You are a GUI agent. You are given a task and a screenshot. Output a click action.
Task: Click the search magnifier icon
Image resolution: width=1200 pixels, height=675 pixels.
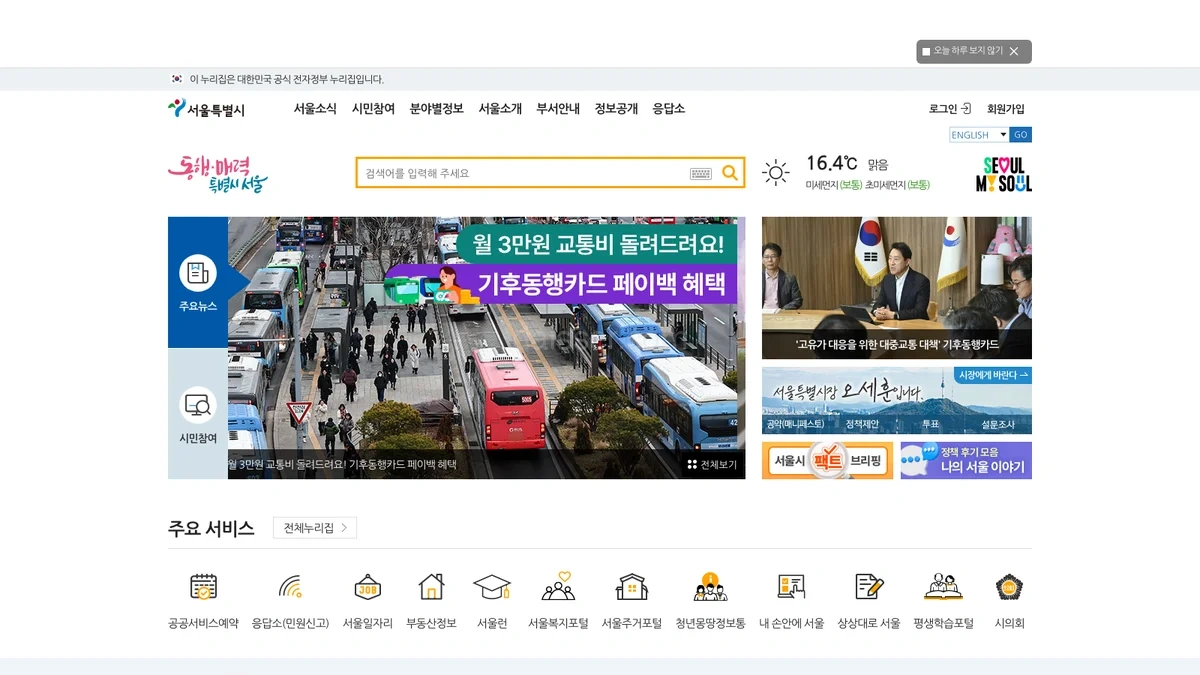730,173
